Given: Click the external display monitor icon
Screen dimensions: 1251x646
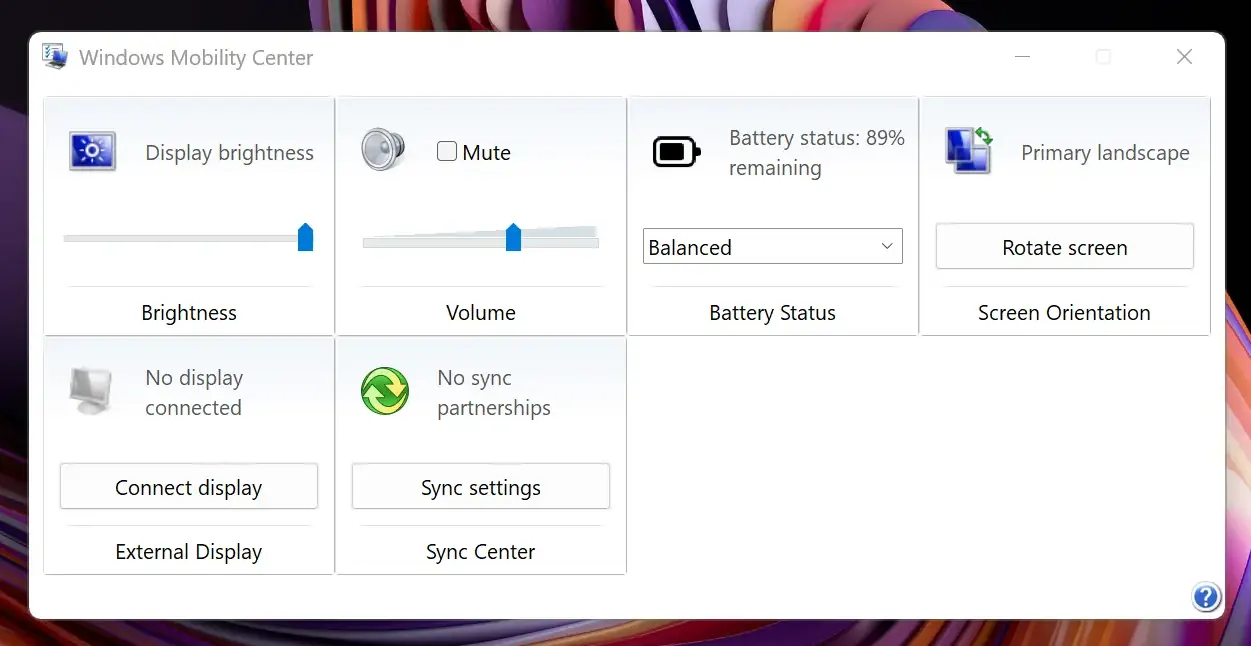Looking at the screenshot, I should tap(92, 390).
